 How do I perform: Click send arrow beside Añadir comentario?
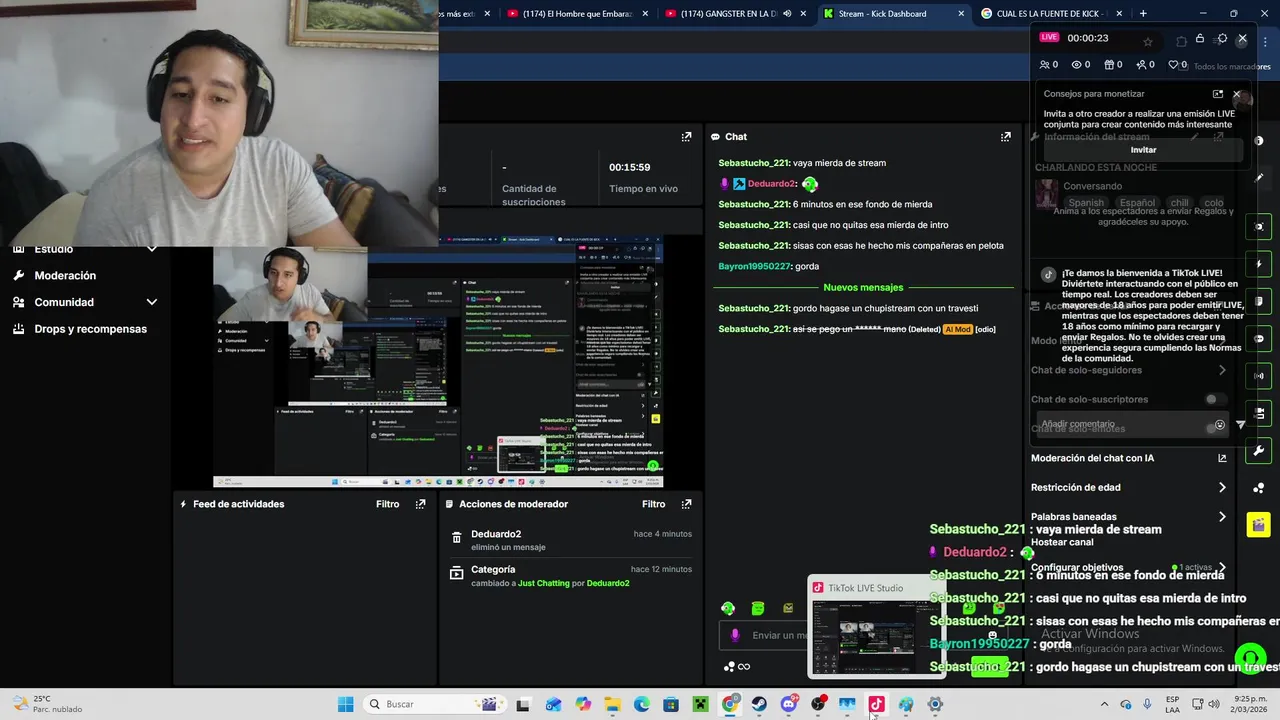(1241, 425)
